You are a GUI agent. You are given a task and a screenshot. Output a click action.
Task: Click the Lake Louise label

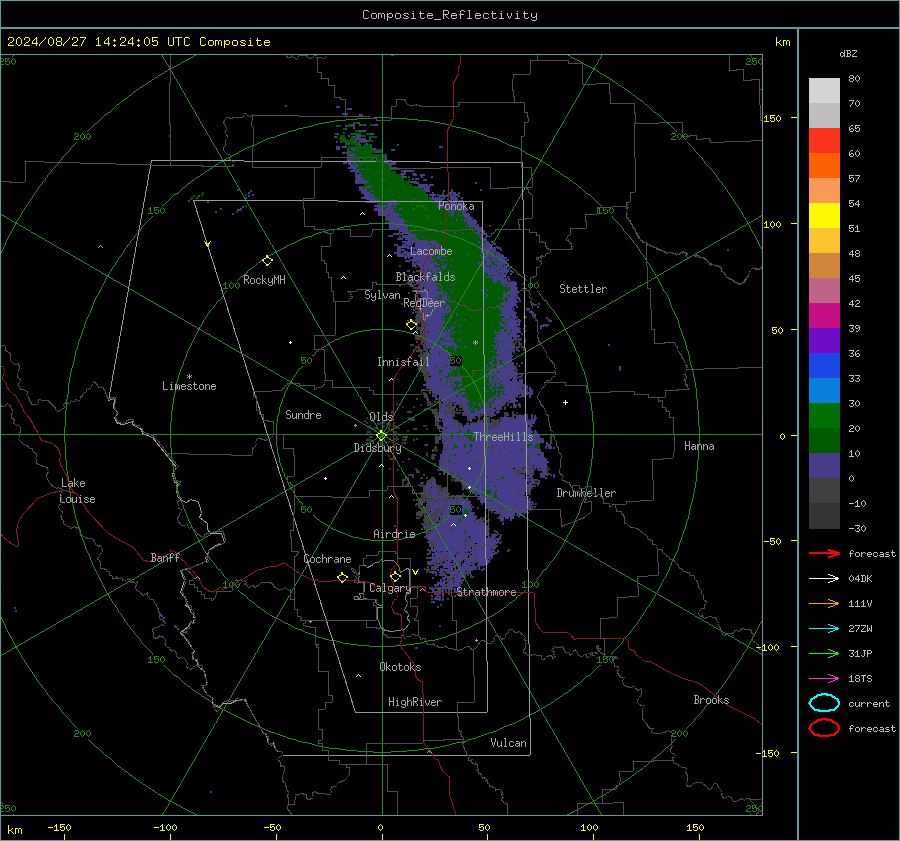coord(77,491)
